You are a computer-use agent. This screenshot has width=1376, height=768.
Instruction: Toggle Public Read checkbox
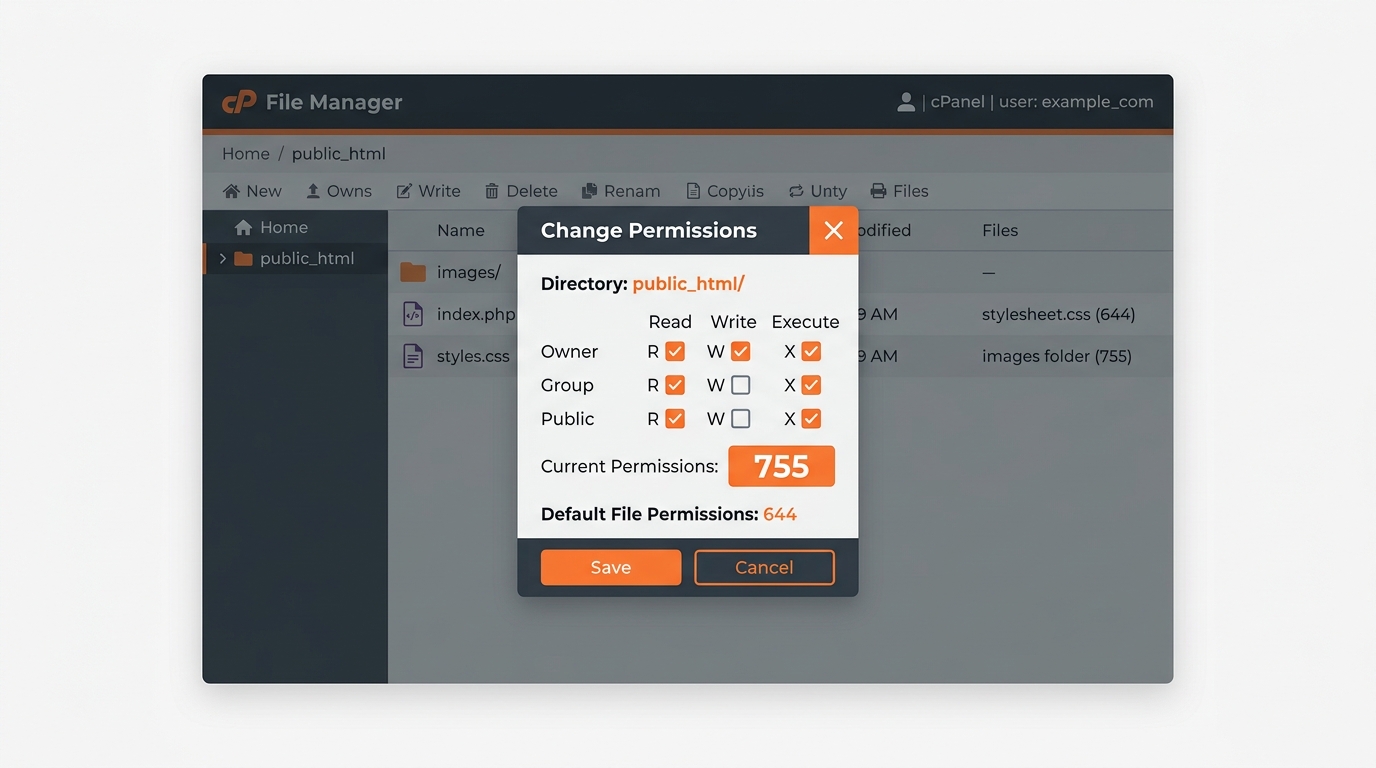[x=675, y=419]
